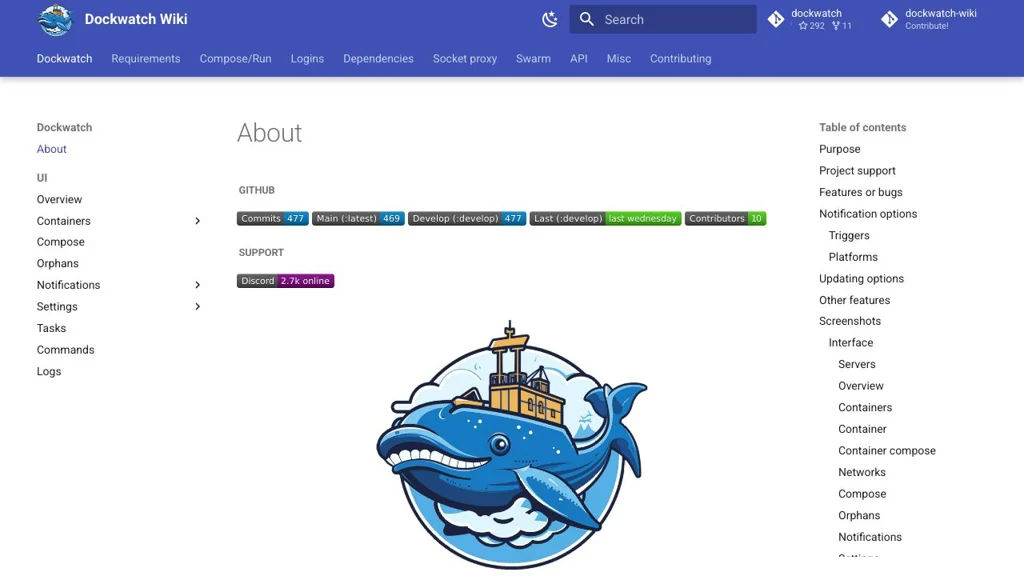Jump to Features or bugs section
Screen dimensions: 1024x576
pyautogui.click(x=861, y=192)
